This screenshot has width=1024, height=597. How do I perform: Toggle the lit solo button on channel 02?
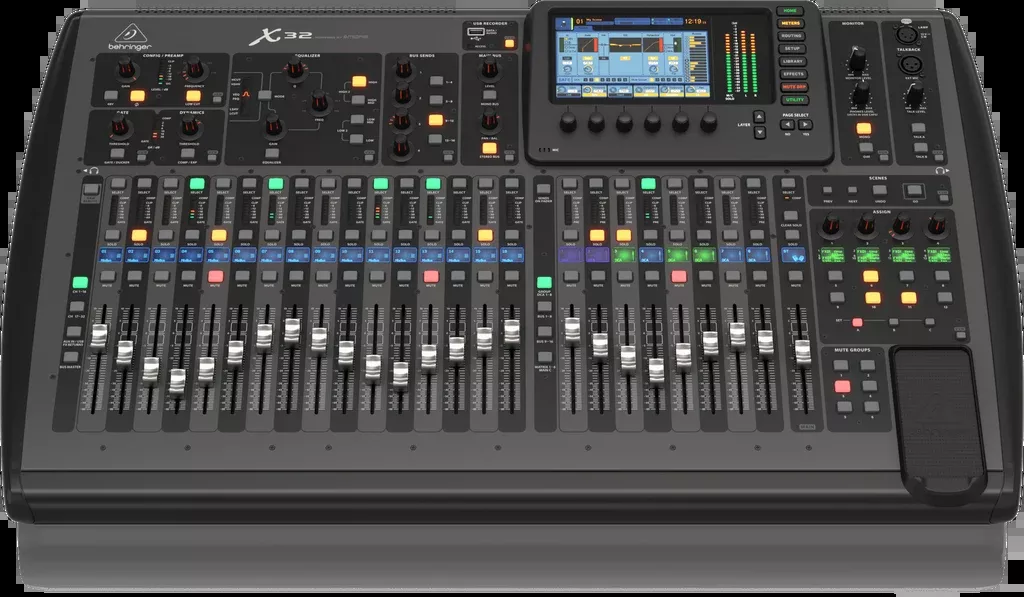[139, 235]
